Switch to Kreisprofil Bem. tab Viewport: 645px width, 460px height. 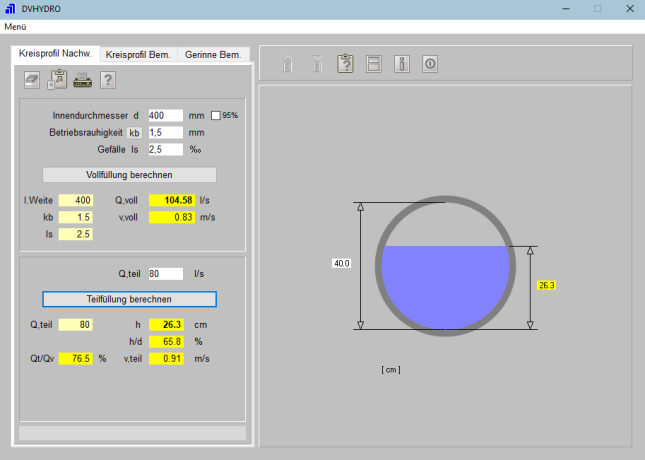click(140, 54)
